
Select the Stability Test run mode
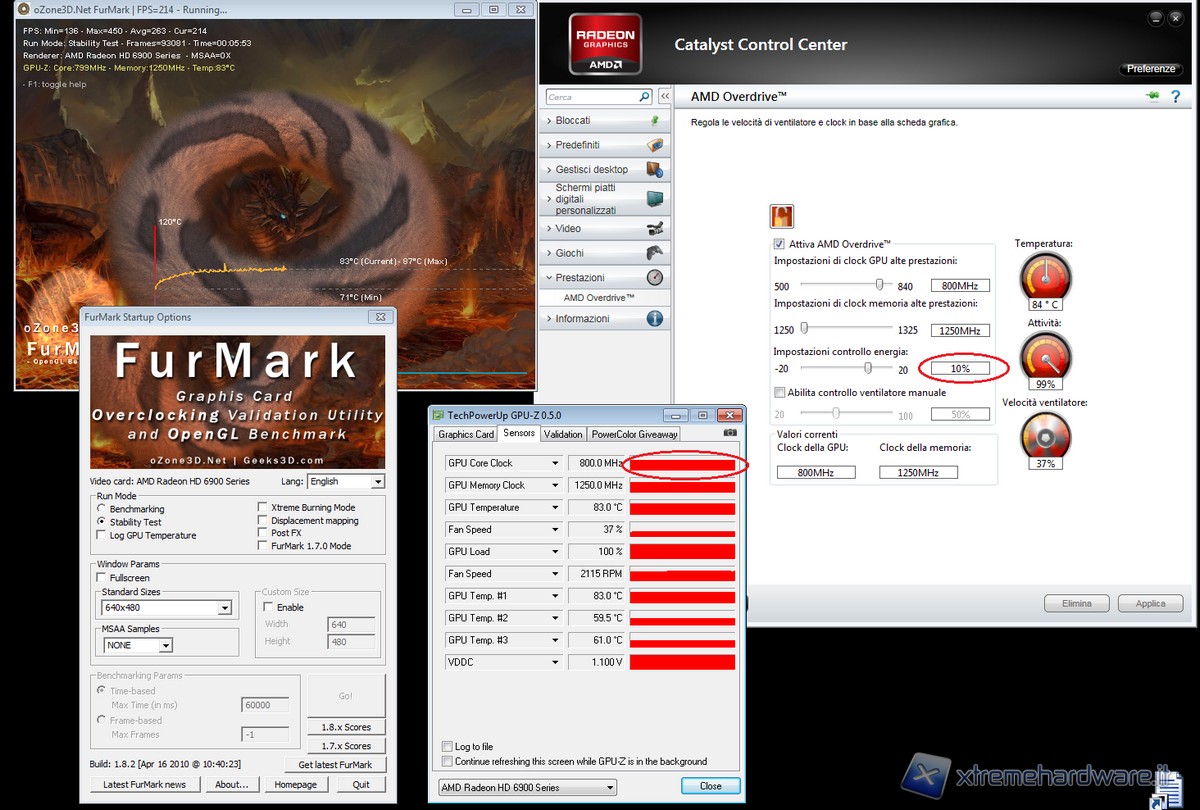(x=101, y=522)
